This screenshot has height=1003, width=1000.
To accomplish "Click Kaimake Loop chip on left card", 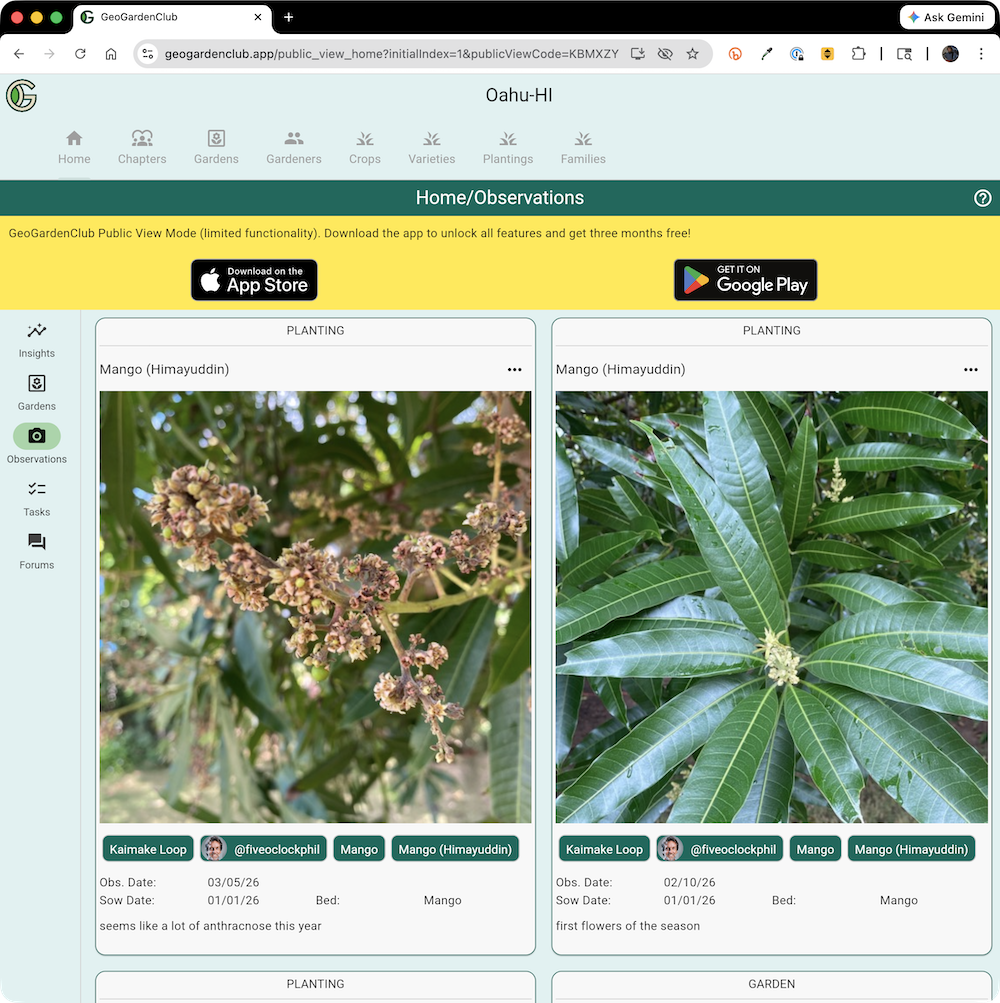I will (148, 849).
